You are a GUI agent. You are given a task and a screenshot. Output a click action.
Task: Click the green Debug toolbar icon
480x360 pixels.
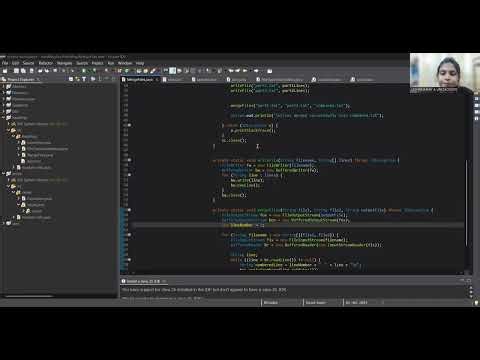pyautogui.click(x=84, y=71)
